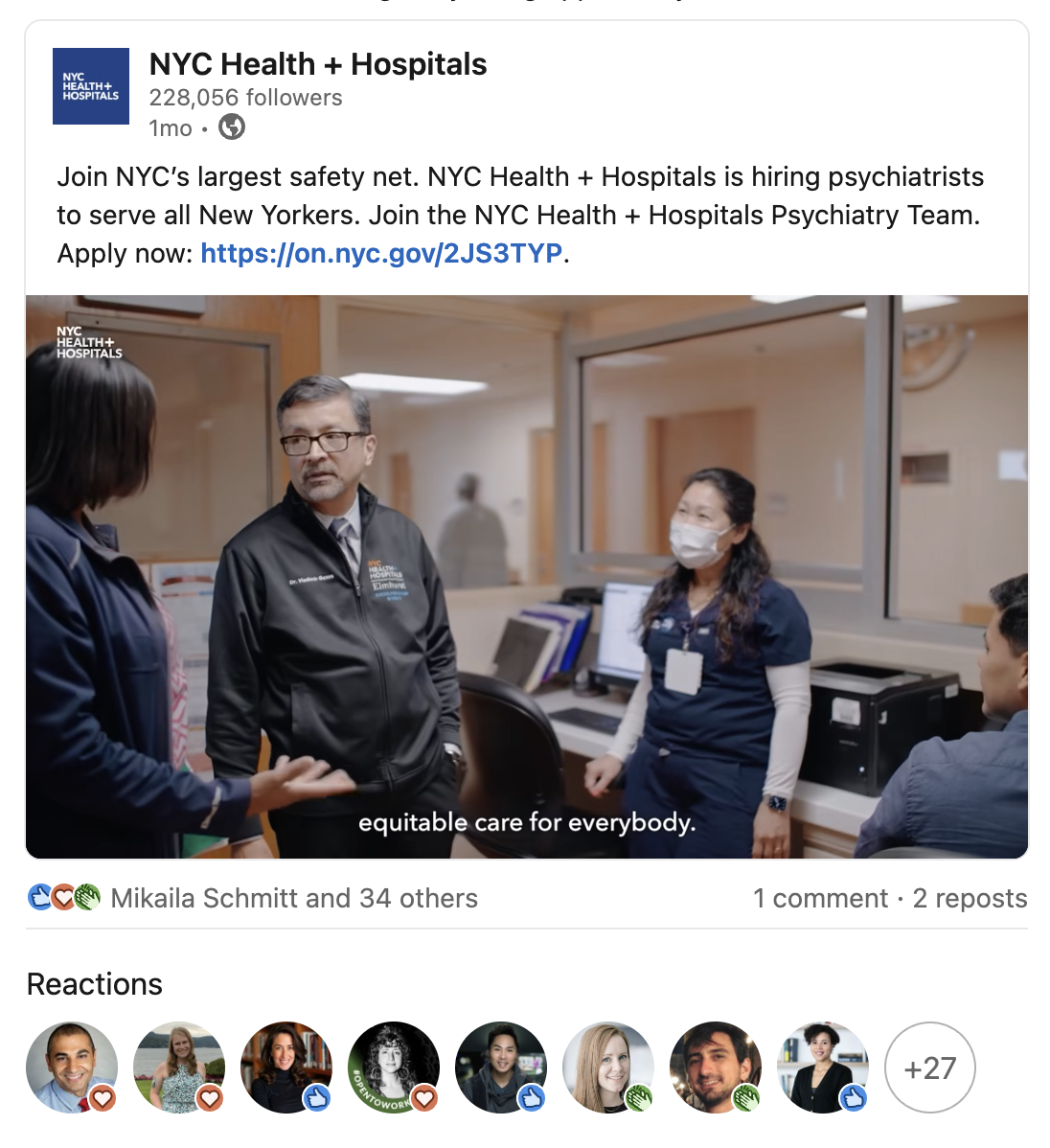
Task: Open the on.nyc.gov/2JS3TYP apply link
Action: tap(381, 253)
